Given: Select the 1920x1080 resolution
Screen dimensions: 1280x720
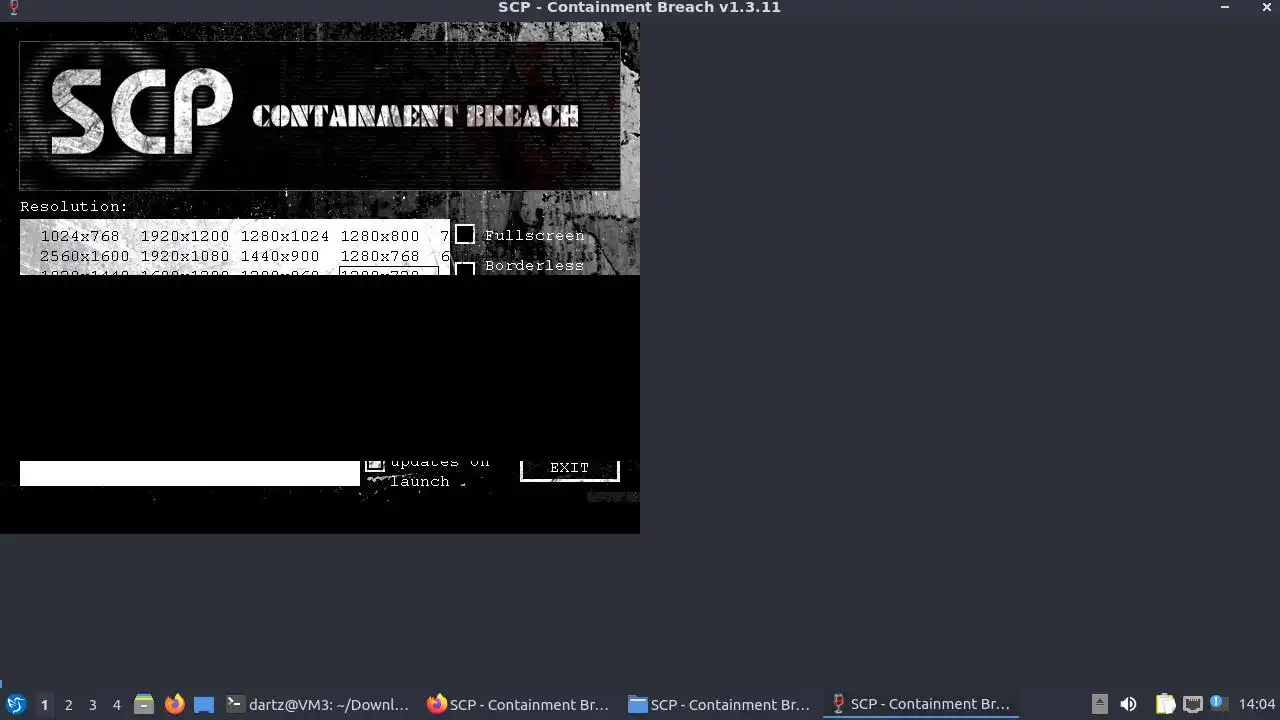Looking at the screenshot, I should coord(185,257).
